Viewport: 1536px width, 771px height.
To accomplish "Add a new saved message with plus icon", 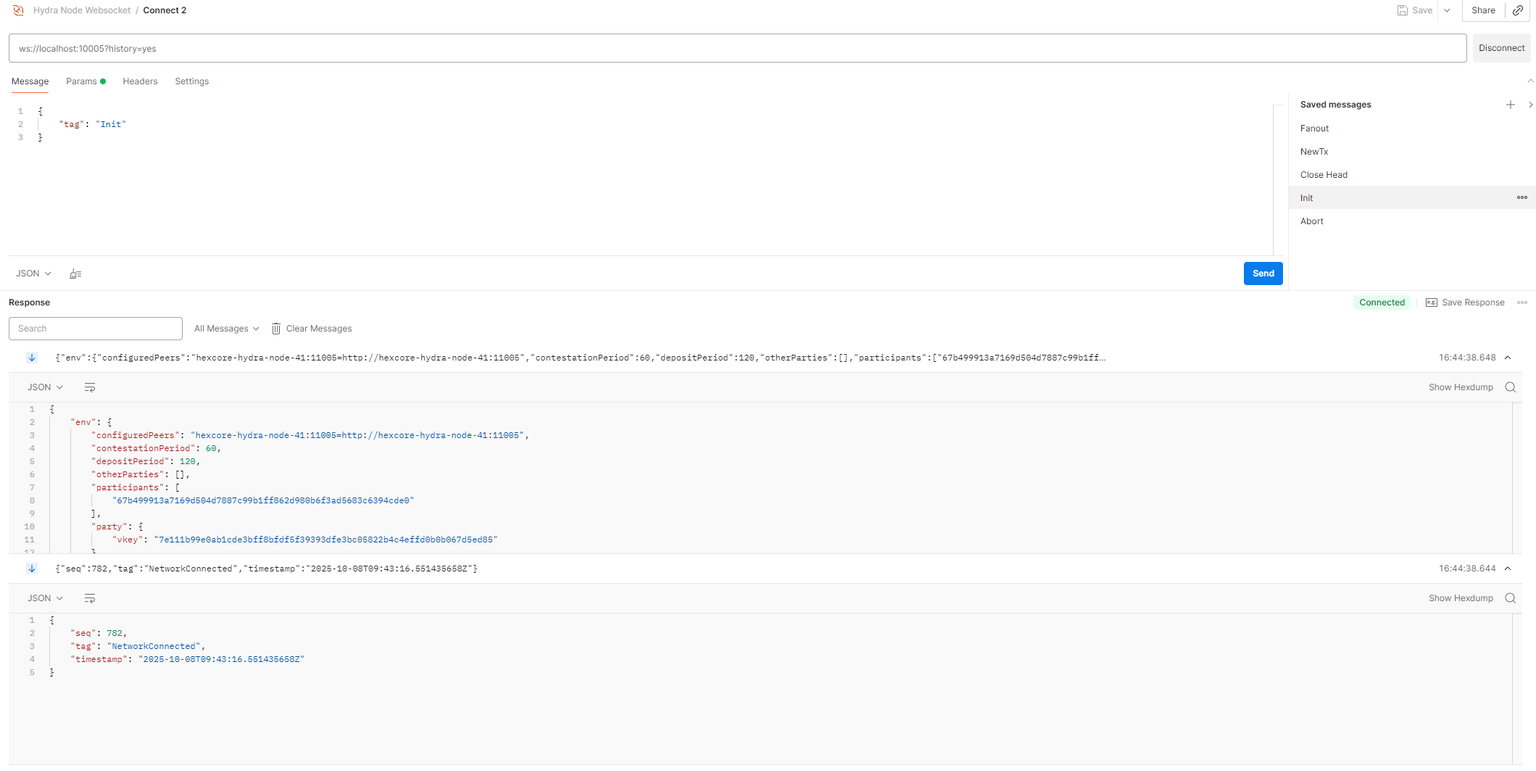I will click(x=1510, y=104).
